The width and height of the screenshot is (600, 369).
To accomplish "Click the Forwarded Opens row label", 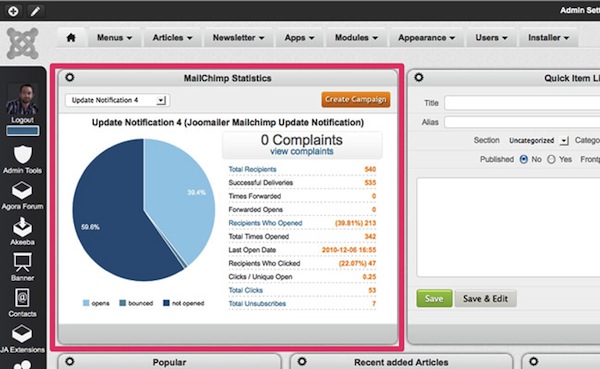I will tap(256, 209).
